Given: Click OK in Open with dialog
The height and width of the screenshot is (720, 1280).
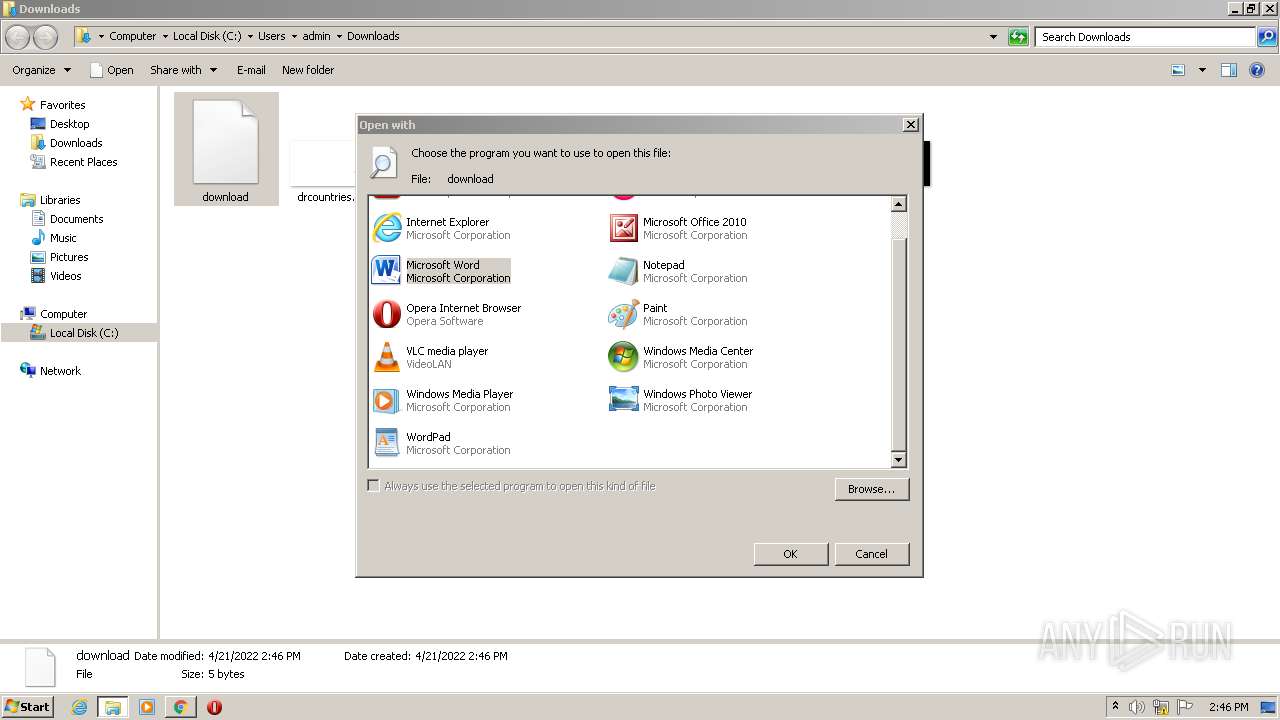Looking at the screenshot, I should pos(790,554).
